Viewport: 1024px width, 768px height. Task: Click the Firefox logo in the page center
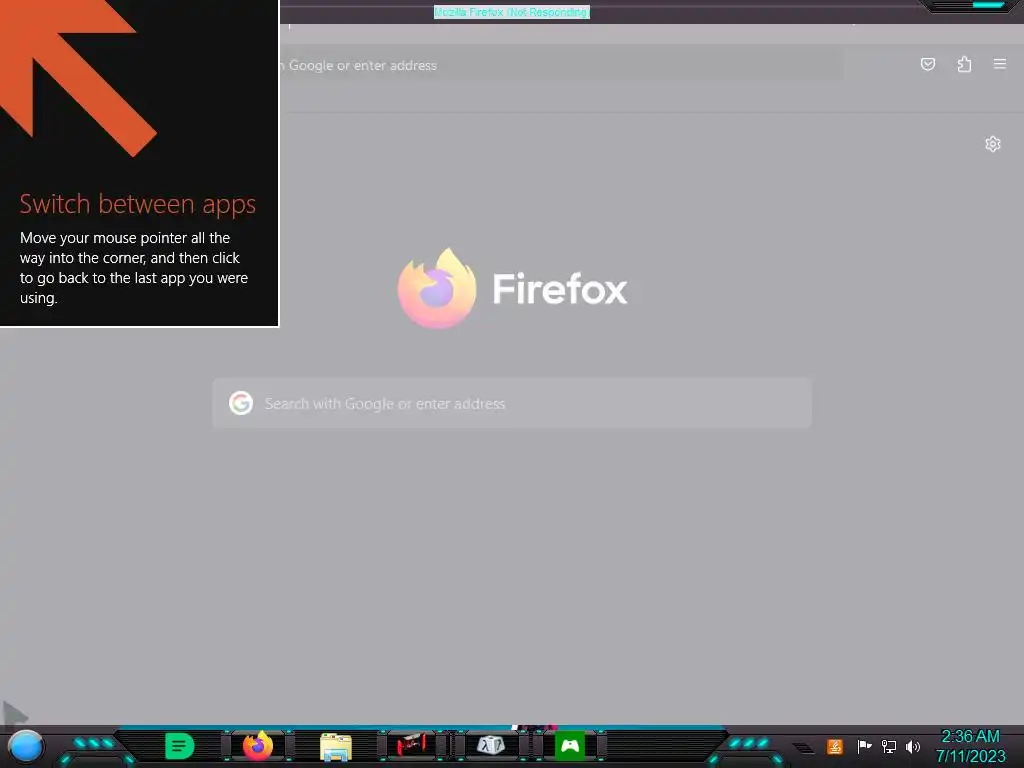pos(438,288)
